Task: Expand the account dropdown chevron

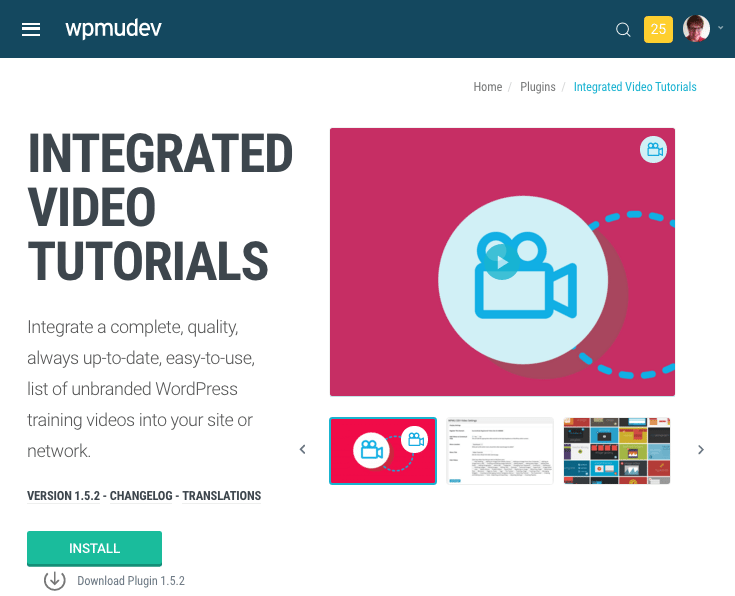Action: 721,29
